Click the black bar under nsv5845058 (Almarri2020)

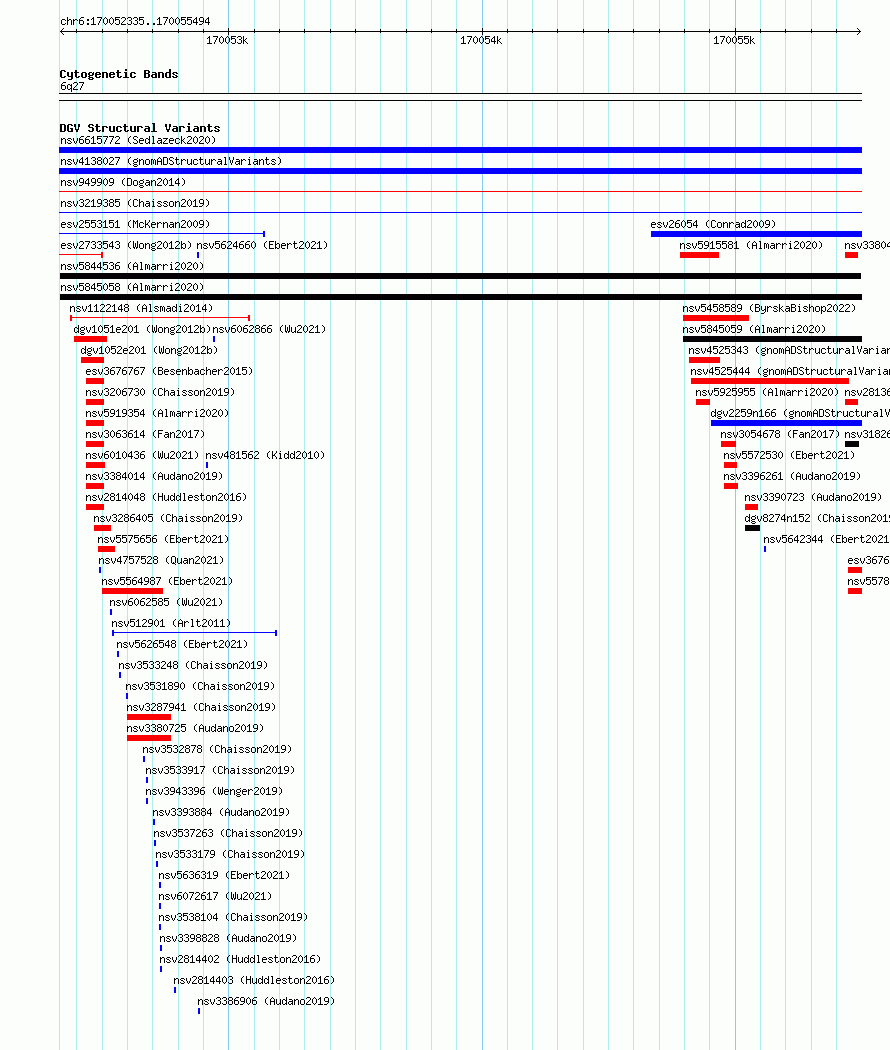(461, 297)
